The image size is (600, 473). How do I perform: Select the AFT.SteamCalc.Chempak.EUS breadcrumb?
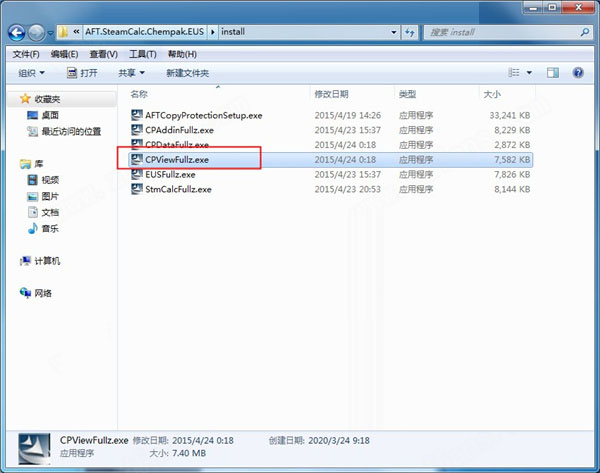145,32
